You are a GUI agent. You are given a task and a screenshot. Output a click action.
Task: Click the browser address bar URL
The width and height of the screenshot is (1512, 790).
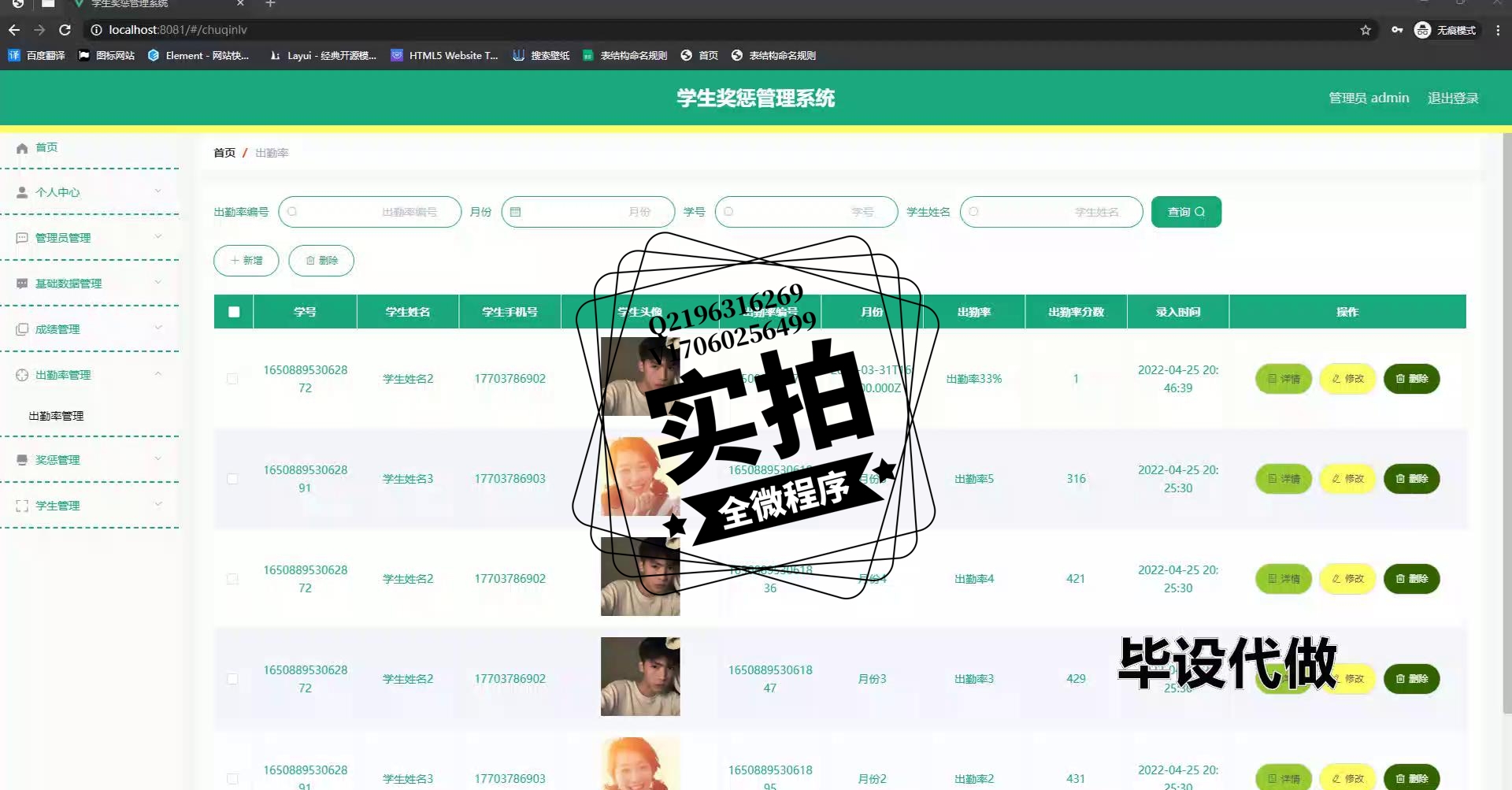(x=178, y=30)
